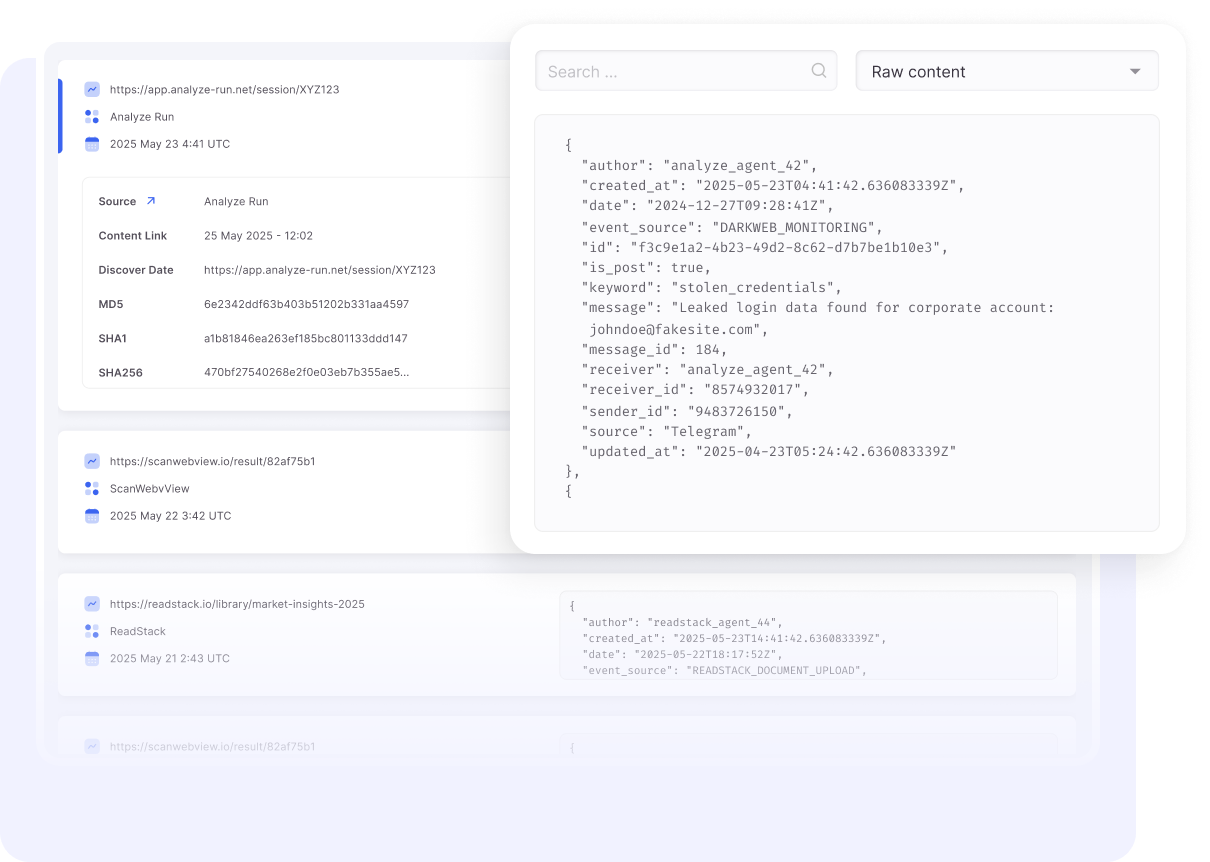This screenshot has height=862, width=1210.
Task: Select the SHA1 hash value a1b81846ea263ef185bc801133ddd147
Action: (x=306, y=339)
